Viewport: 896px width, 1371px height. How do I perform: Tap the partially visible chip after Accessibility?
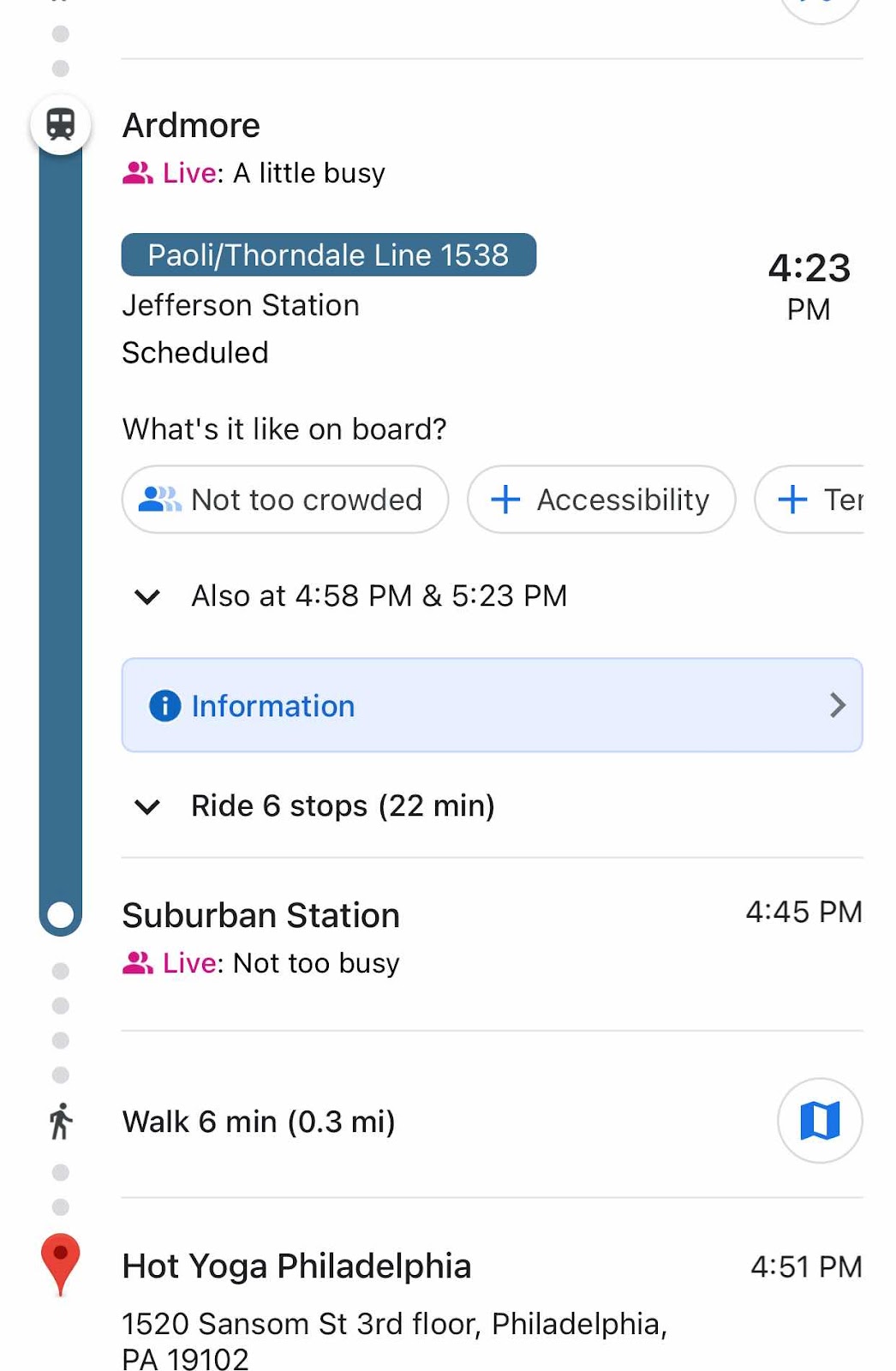(x=809, y=500)
